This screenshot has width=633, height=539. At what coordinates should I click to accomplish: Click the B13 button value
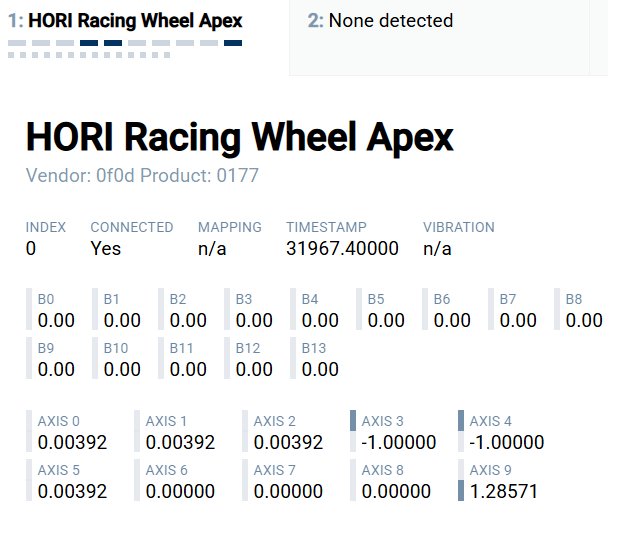pyautogui.click(x=320, y=369)
